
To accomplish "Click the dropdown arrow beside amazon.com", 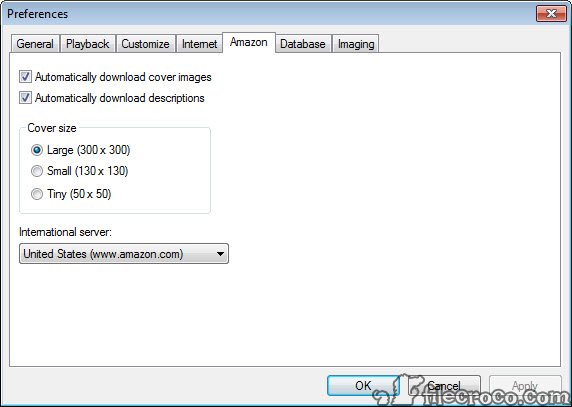I will pos(220,253).
